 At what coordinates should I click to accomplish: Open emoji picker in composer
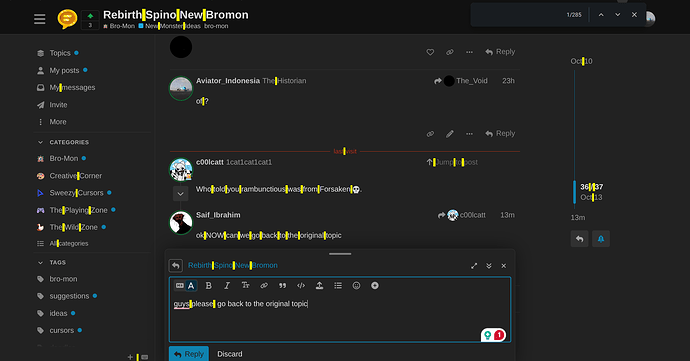[x=356, y=286]
